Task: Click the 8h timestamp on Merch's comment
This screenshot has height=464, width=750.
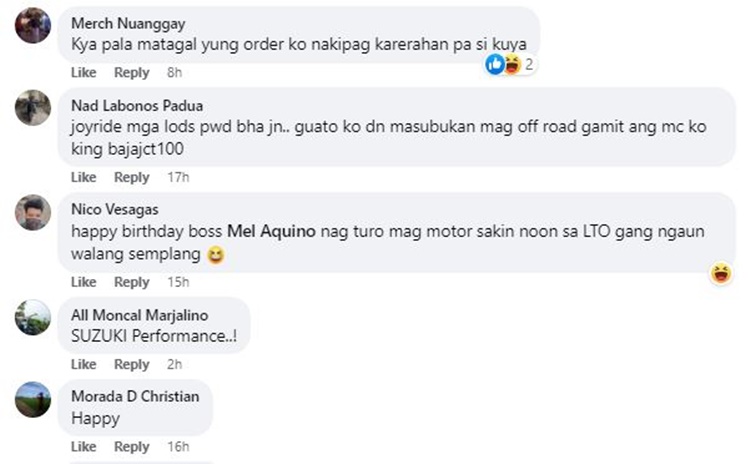Action: pyautogui.click(x=174, y=73)
